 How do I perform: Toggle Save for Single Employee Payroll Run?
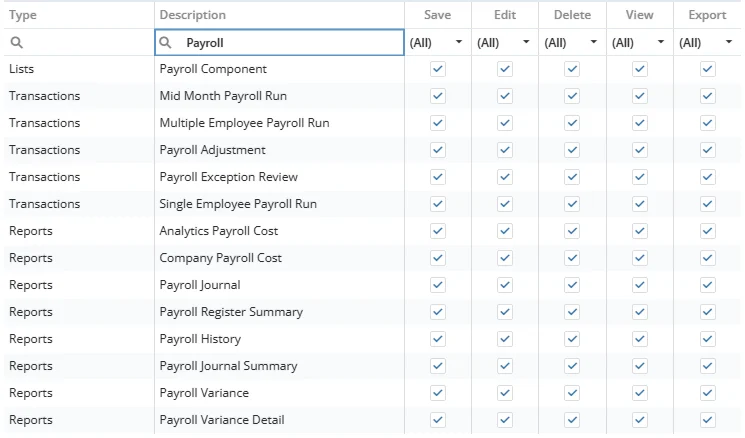[x=438, y=204]
